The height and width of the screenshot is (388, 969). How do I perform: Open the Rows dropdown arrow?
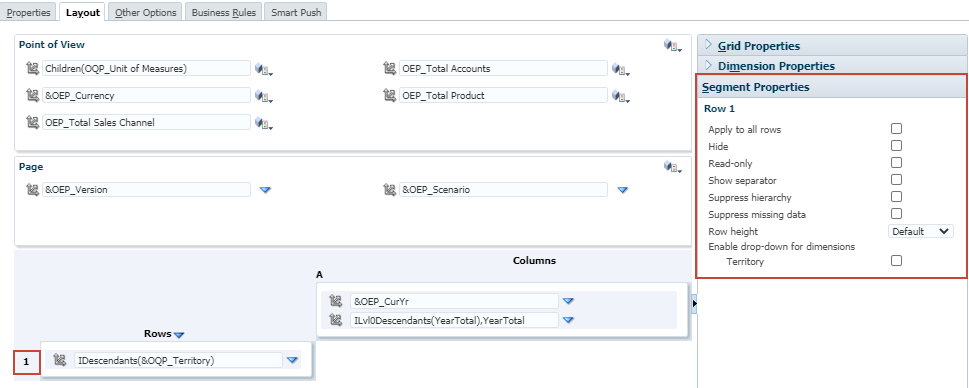click(x=179, y=334)
